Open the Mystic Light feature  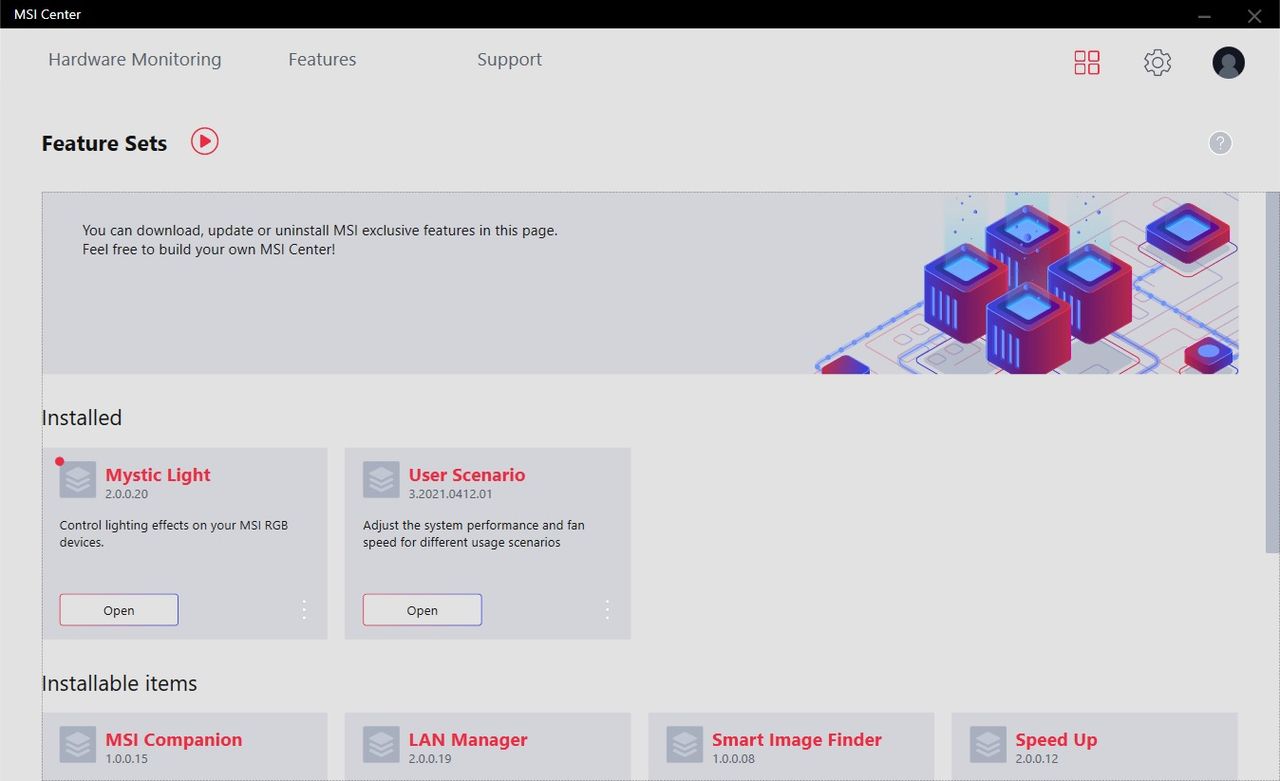(x=119, y=610)
